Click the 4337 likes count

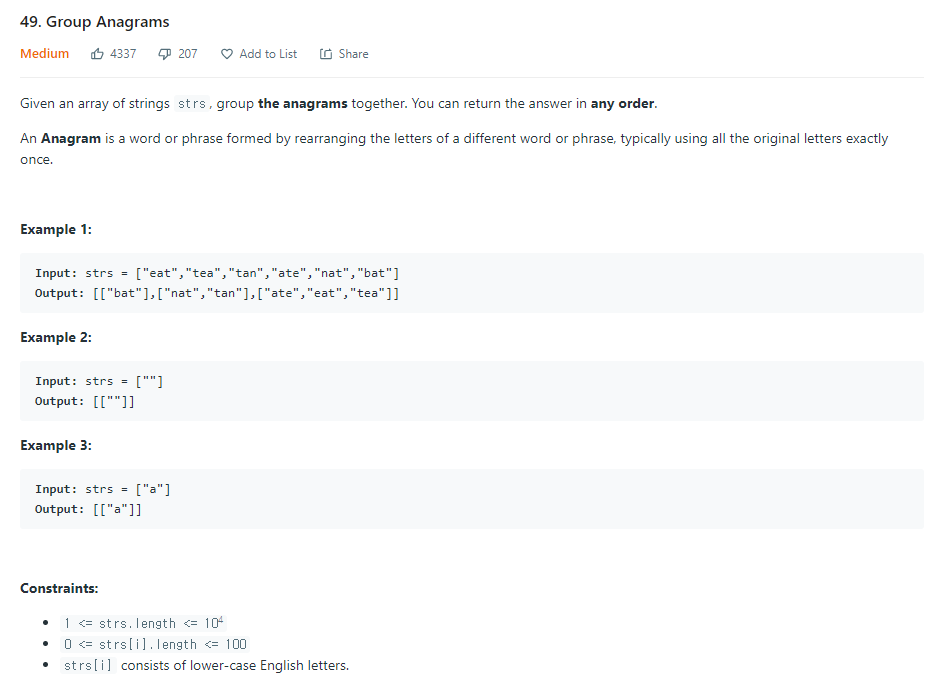click(123, 54)
